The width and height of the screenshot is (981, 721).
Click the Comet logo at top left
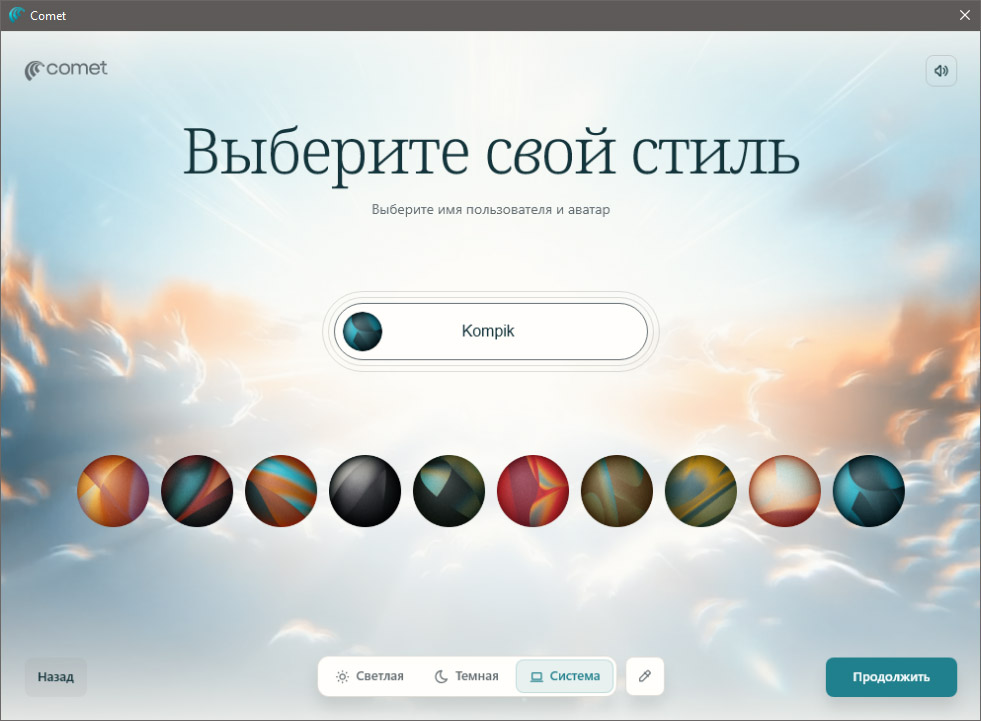pyautogui.click(x=66, y=69)
